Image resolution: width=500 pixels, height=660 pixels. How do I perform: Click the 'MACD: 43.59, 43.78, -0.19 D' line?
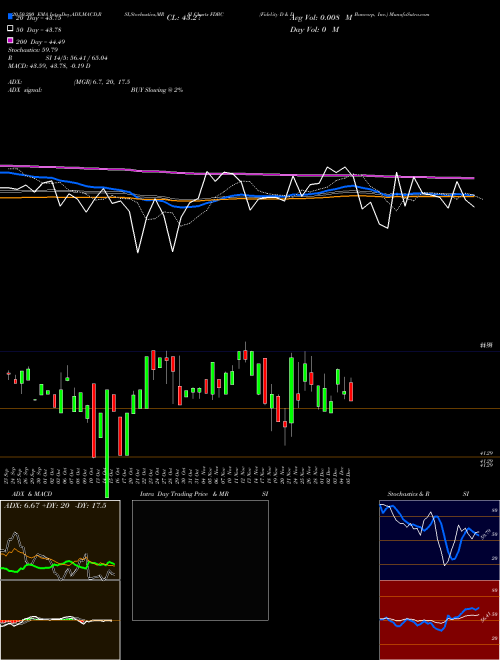(49, 66)
